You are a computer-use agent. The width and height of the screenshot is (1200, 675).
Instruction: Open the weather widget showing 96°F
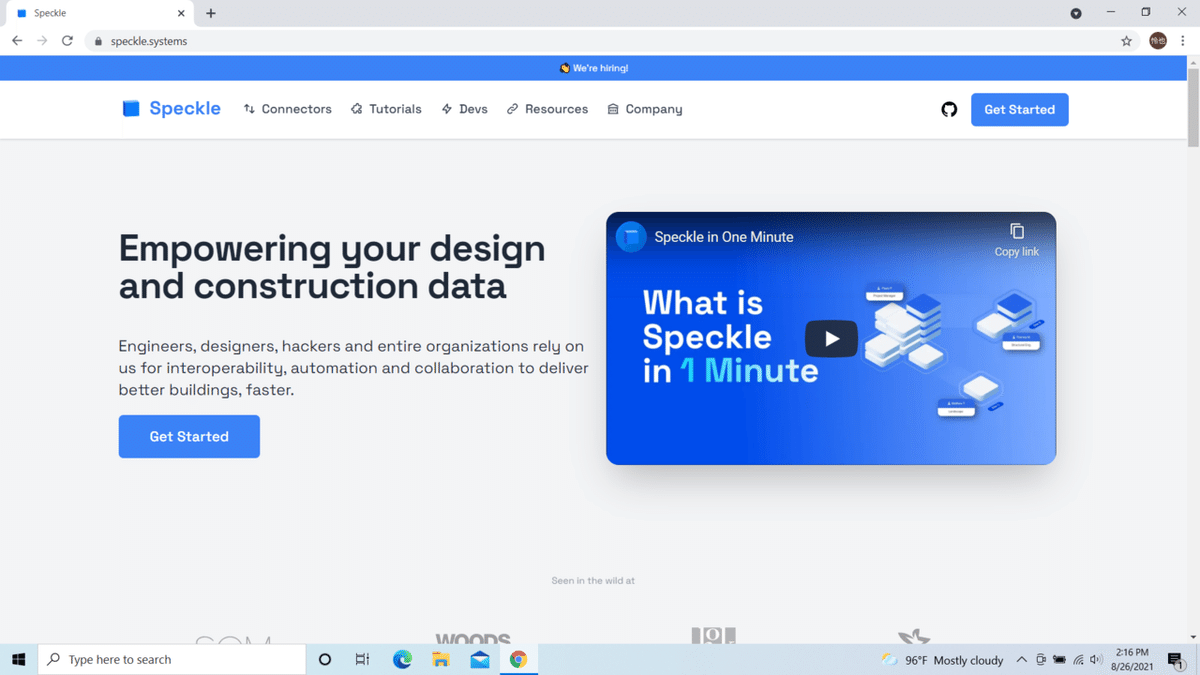[x=942, y=660]
